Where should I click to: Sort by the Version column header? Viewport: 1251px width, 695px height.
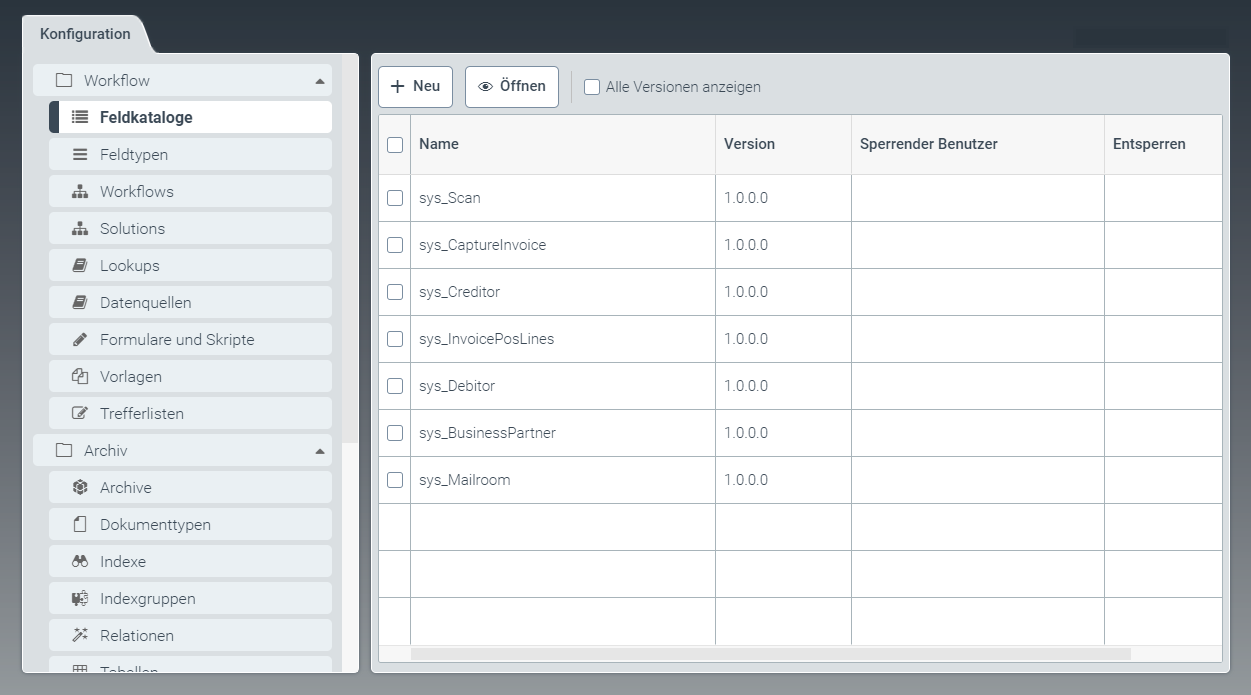pos(749,144)
